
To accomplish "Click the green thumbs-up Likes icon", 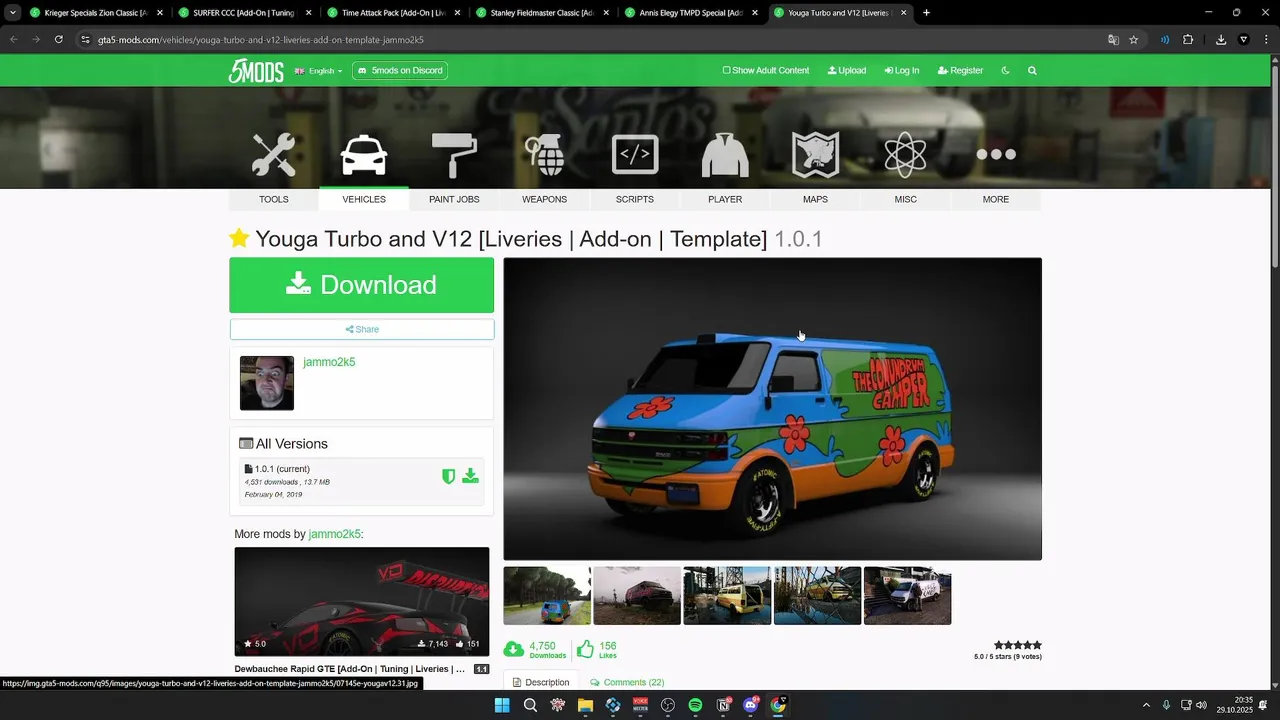I will 585,649.
